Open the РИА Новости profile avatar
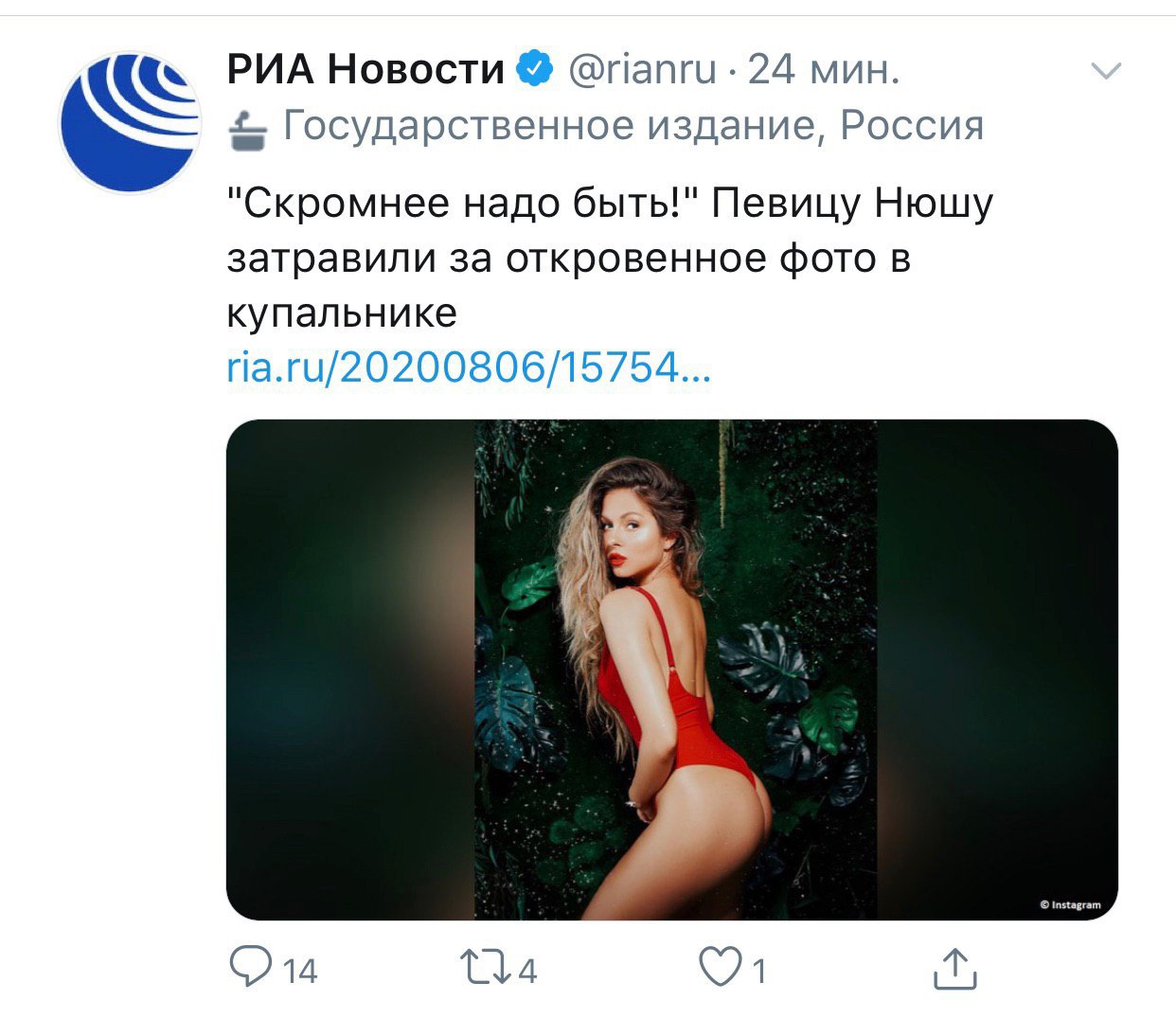 tap(130, 122)
